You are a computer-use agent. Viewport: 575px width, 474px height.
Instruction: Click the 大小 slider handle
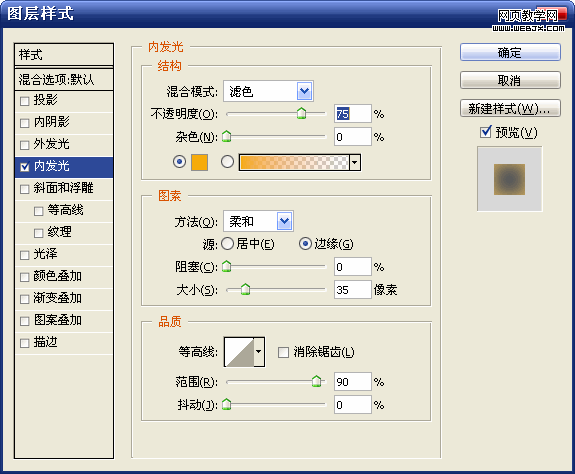click(245, 289)
